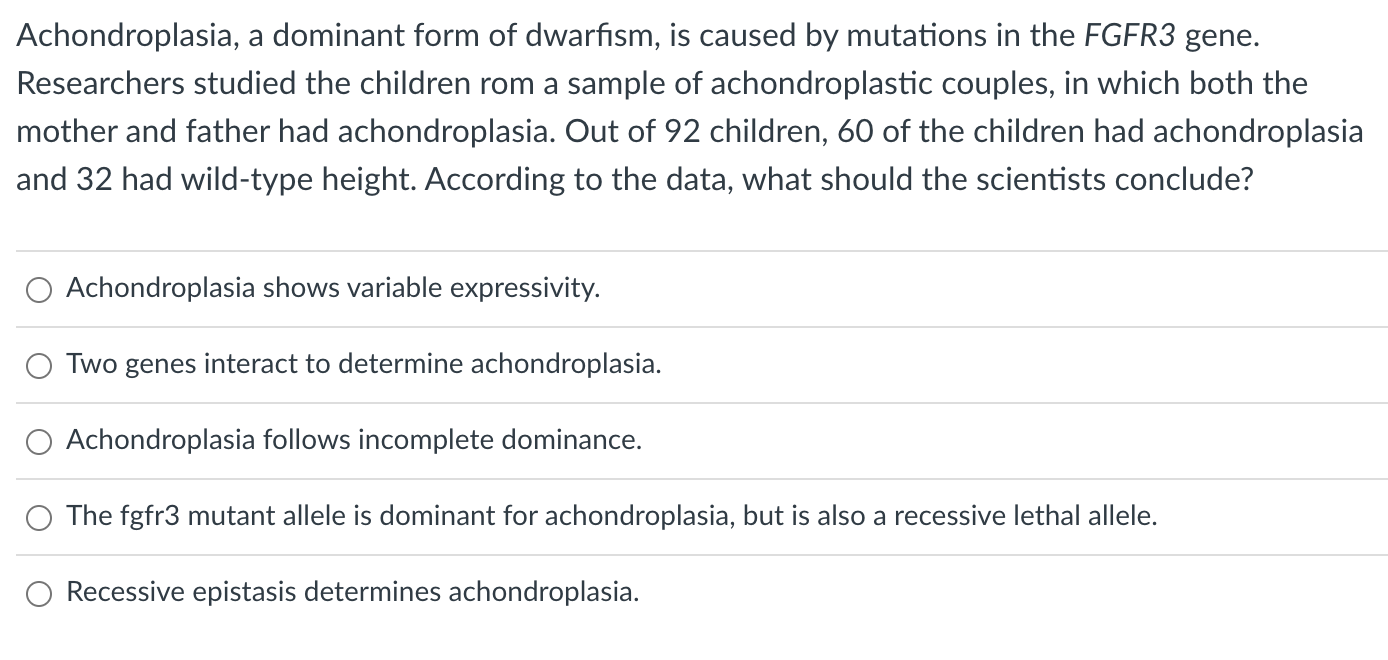Click the 'Two genes interact to determine achondroplasia.' text
Screen dimensions: 1388x660
click(363, 365)
